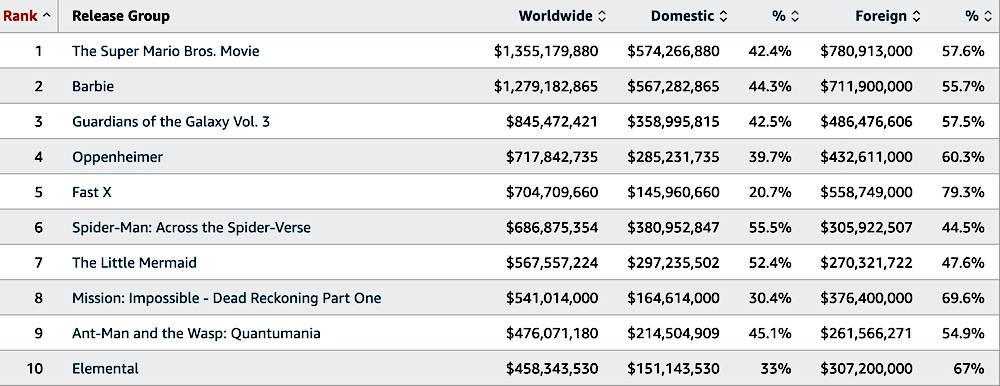Click the Foreign header text
Image resolution: width=1000 pixels, height=386 pixels.
pyautogui.click(x=881, y=16)
